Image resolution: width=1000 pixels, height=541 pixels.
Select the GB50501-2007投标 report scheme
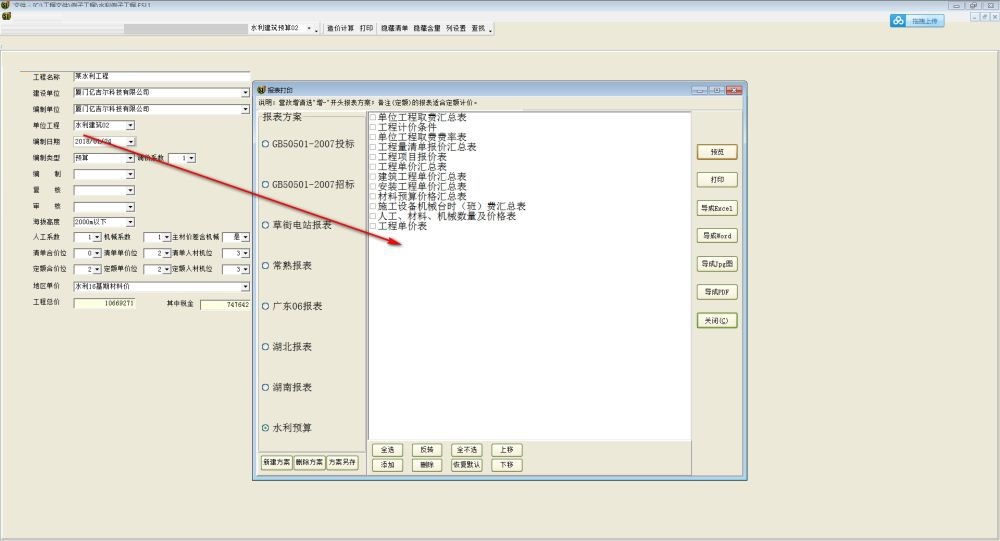tap(265, 144)
